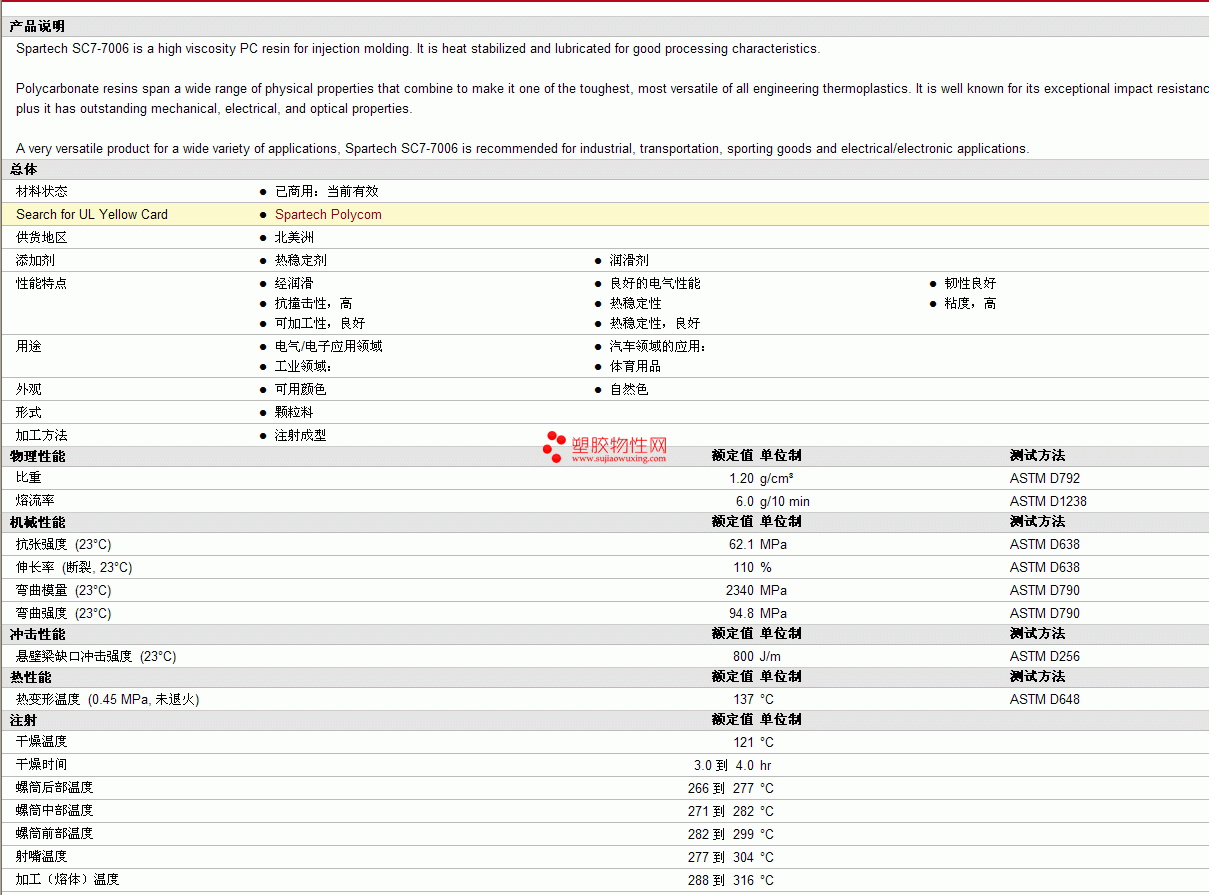Click the 热性能 section header
Screen dimensions: 1209x895
30,677
